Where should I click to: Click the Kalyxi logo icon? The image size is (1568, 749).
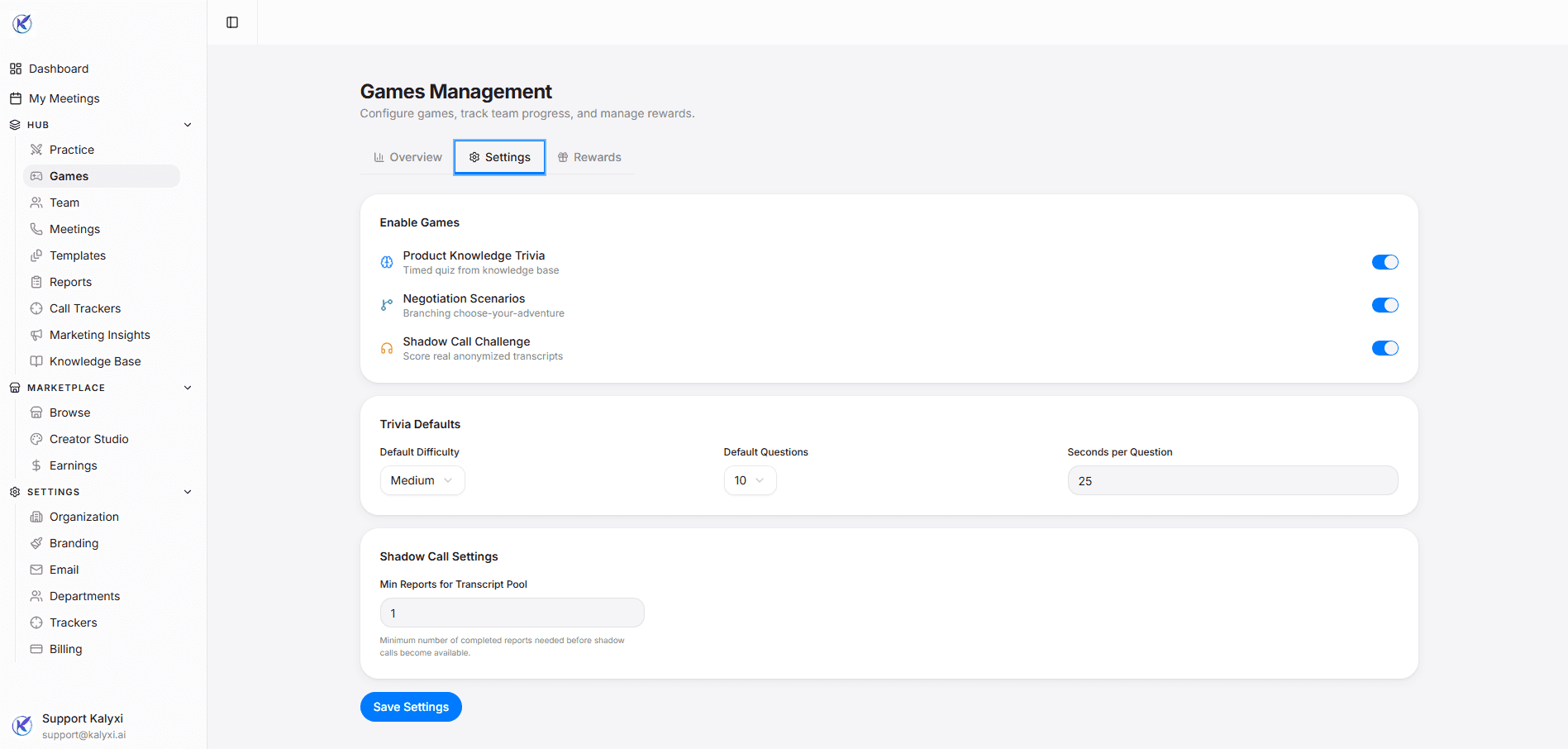pos(22,24)
